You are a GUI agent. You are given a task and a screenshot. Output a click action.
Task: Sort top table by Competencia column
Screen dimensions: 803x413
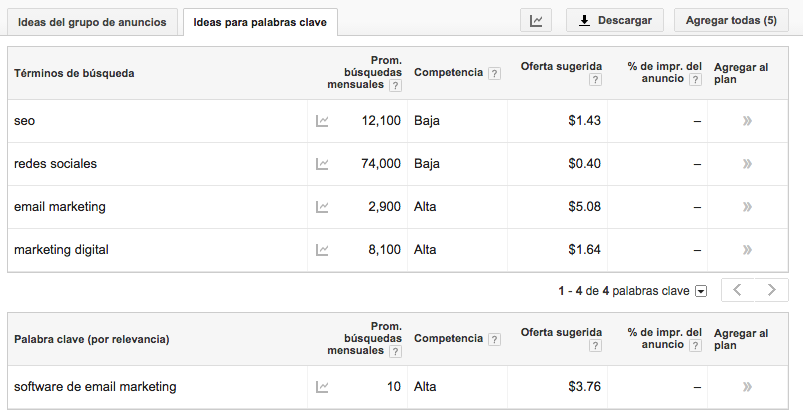click(x=448, y=72)
